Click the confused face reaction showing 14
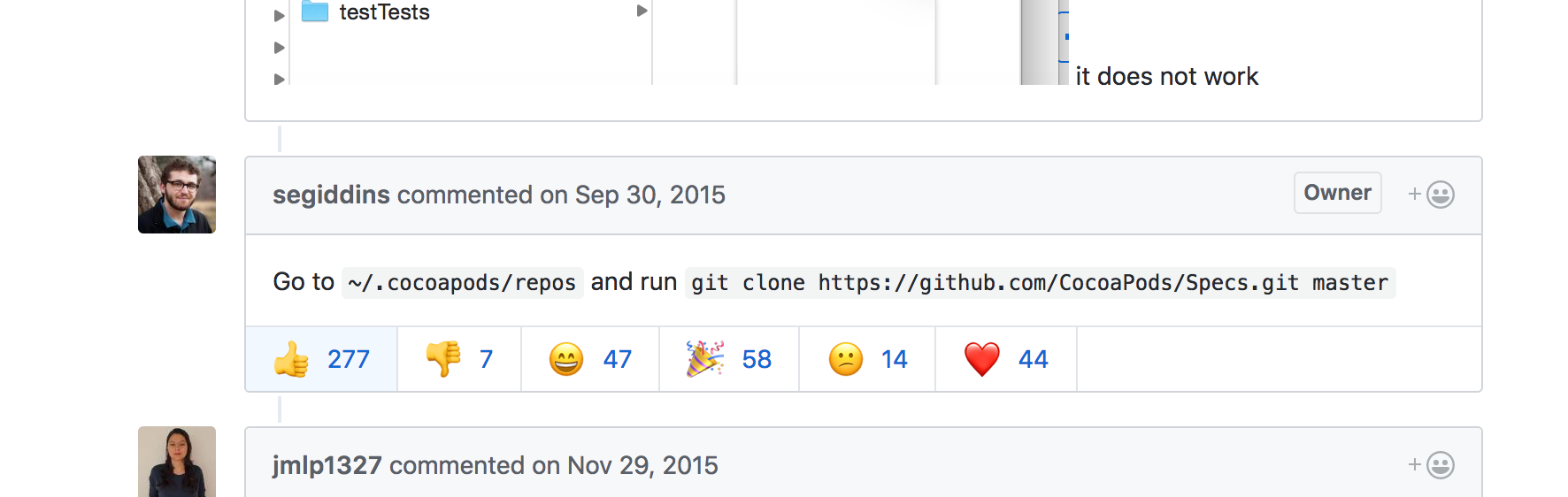This screenshot has height=497, width=1568. point(867,359)
